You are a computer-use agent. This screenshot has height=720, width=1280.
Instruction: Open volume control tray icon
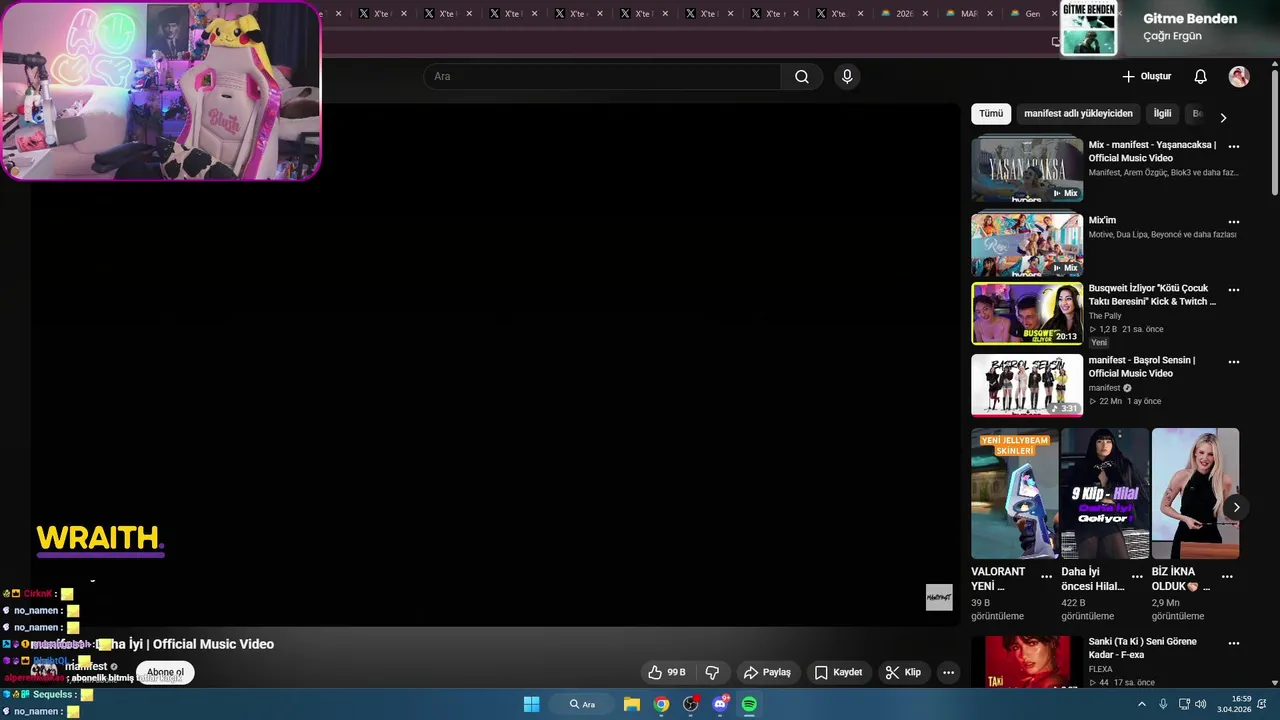point(1200,704)
